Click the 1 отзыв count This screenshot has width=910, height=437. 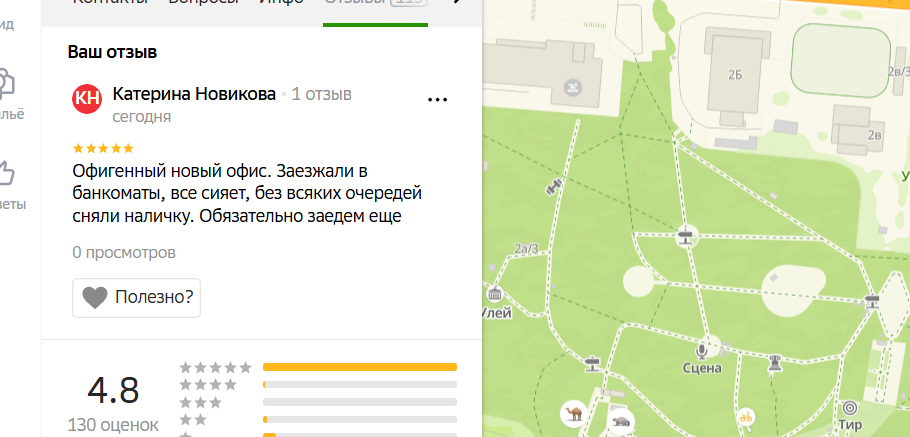[322, 94]
